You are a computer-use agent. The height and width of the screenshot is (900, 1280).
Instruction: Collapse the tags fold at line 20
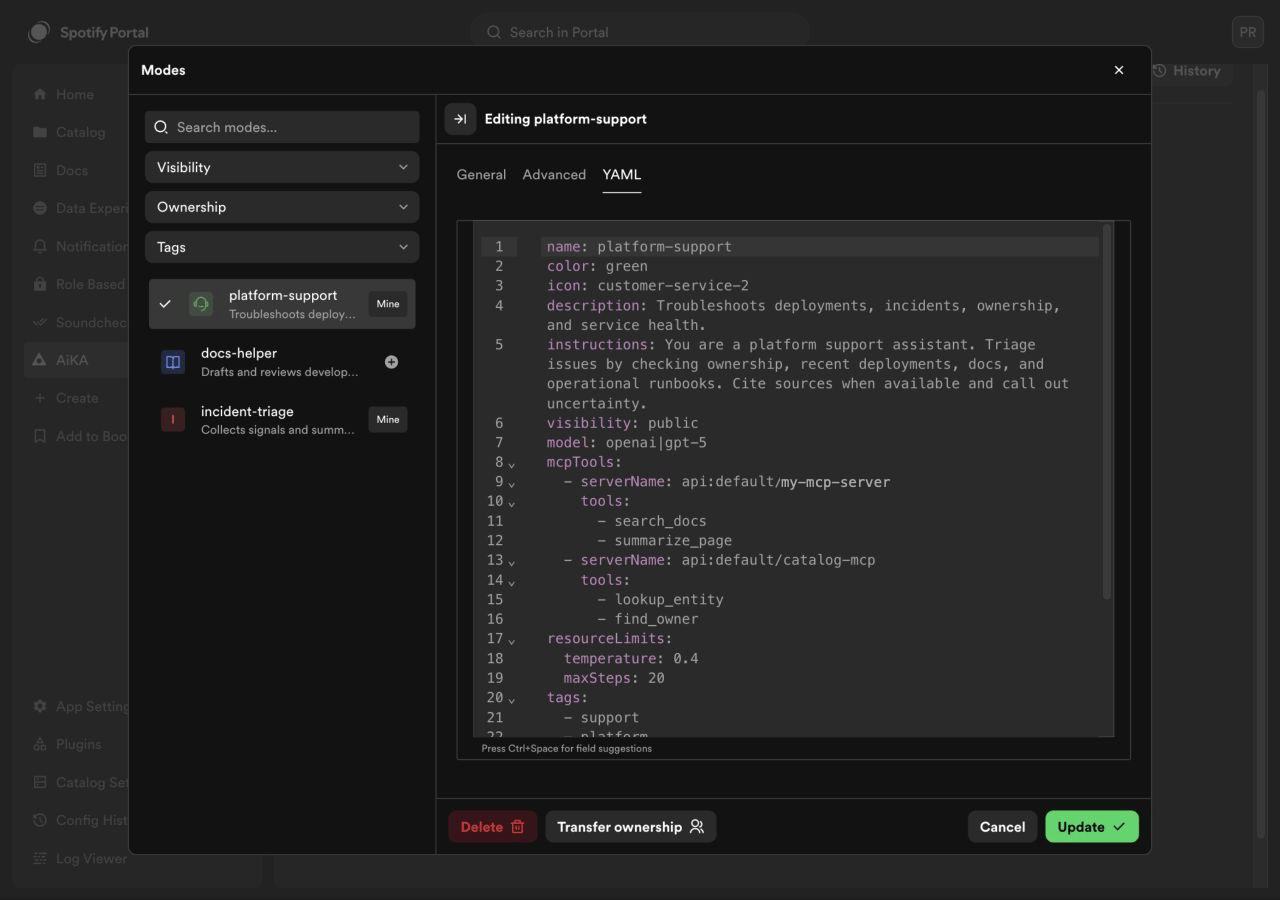tap(511, 699)
